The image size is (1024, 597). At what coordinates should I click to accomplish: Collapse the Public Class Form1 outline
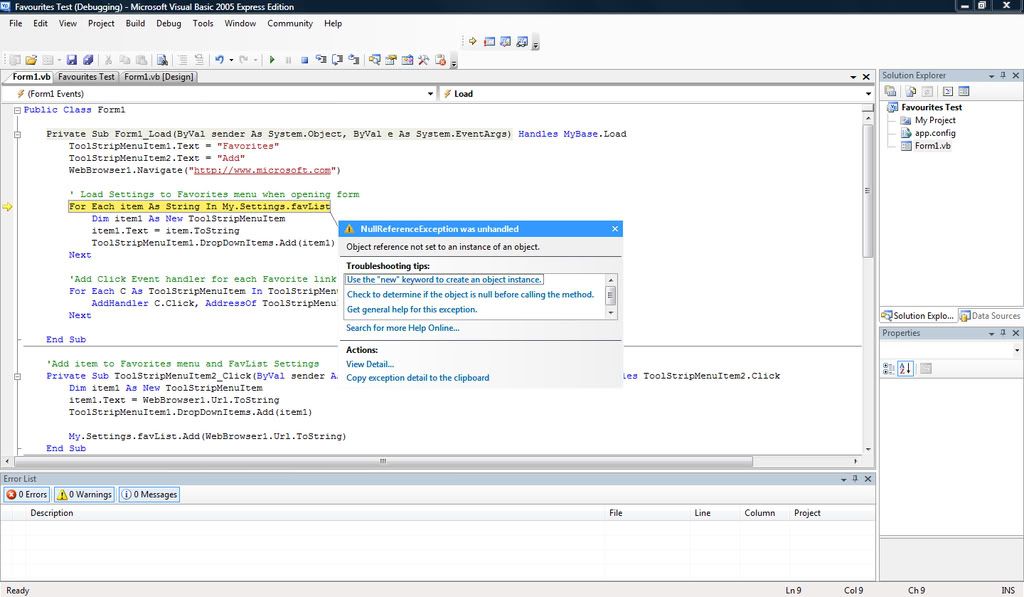click(18, 110)
